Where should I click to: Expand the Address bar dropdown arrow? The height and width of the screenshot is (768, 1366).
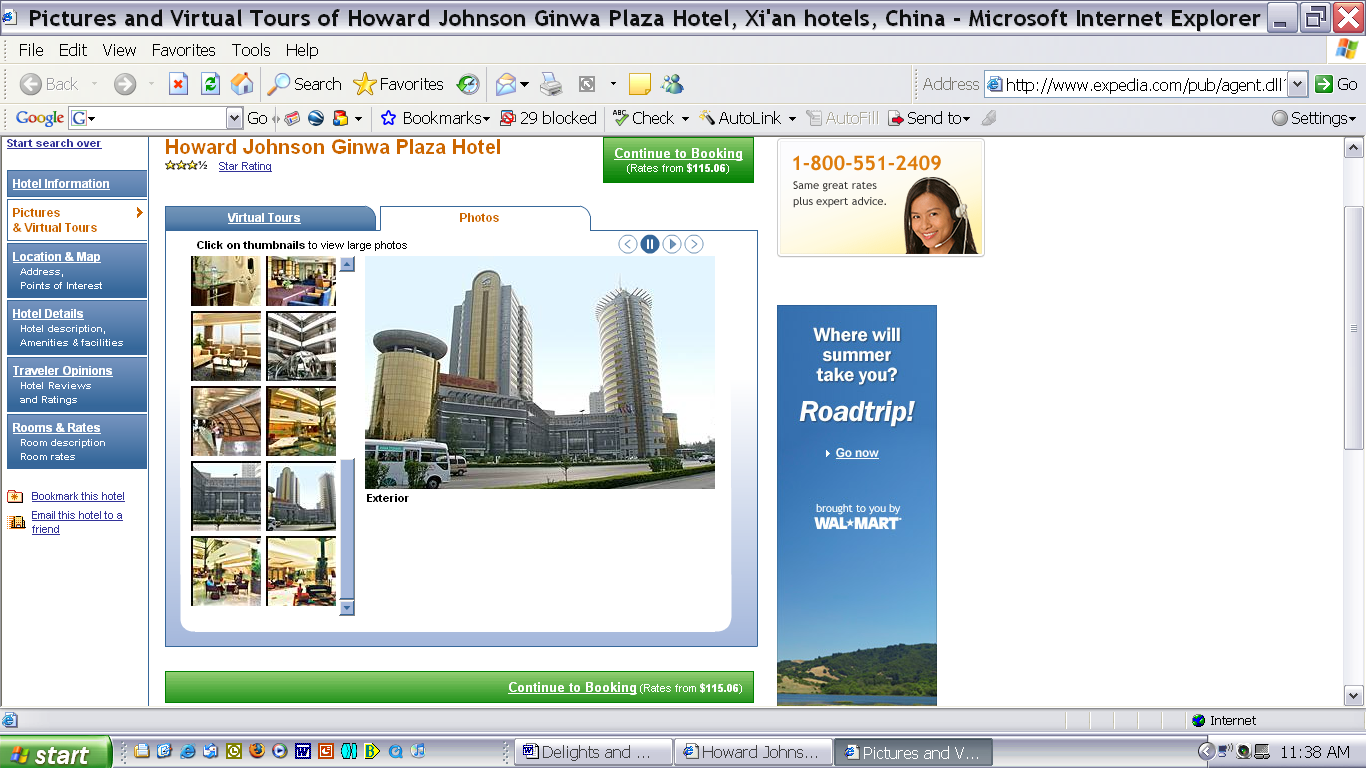pos(1298,85)
